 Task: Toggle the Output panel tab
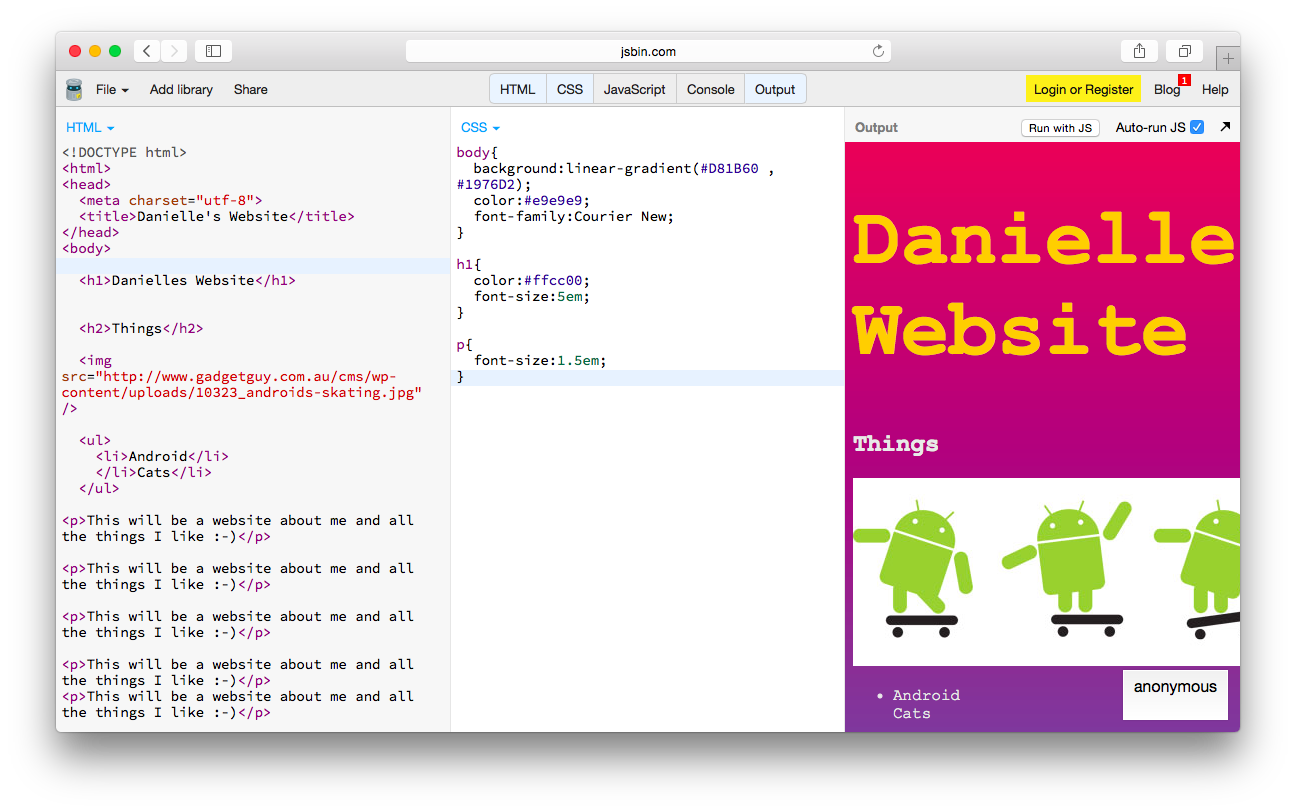(775, 89)
